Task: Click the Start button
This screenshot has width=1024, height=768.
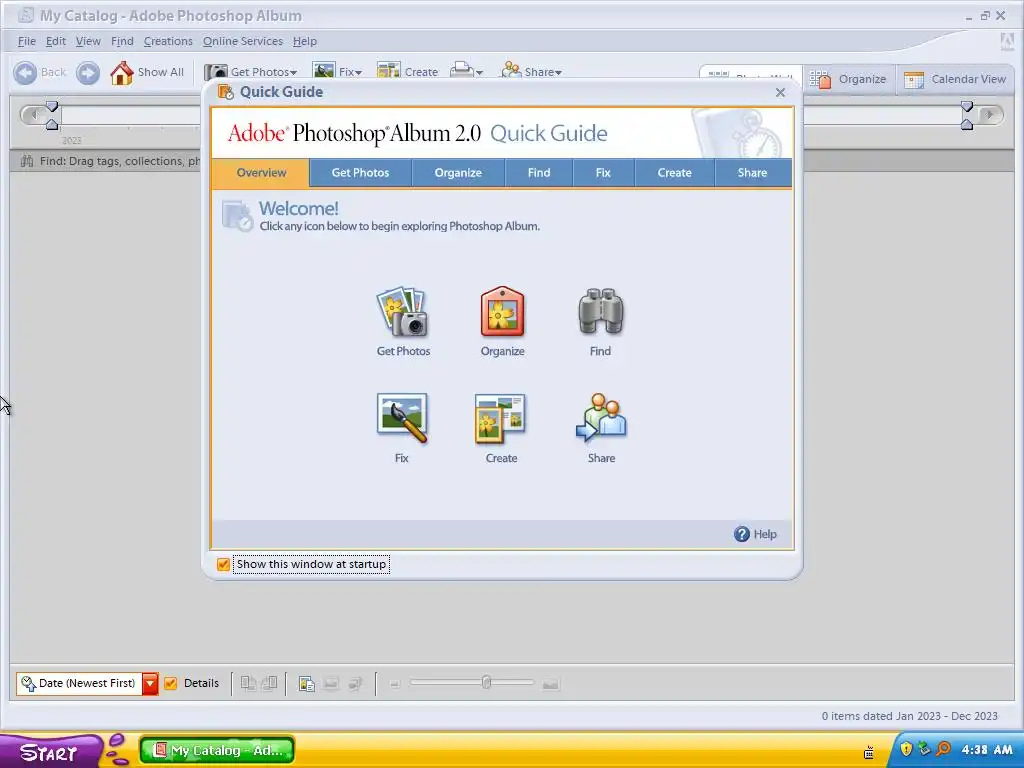Action: [50, 751]
